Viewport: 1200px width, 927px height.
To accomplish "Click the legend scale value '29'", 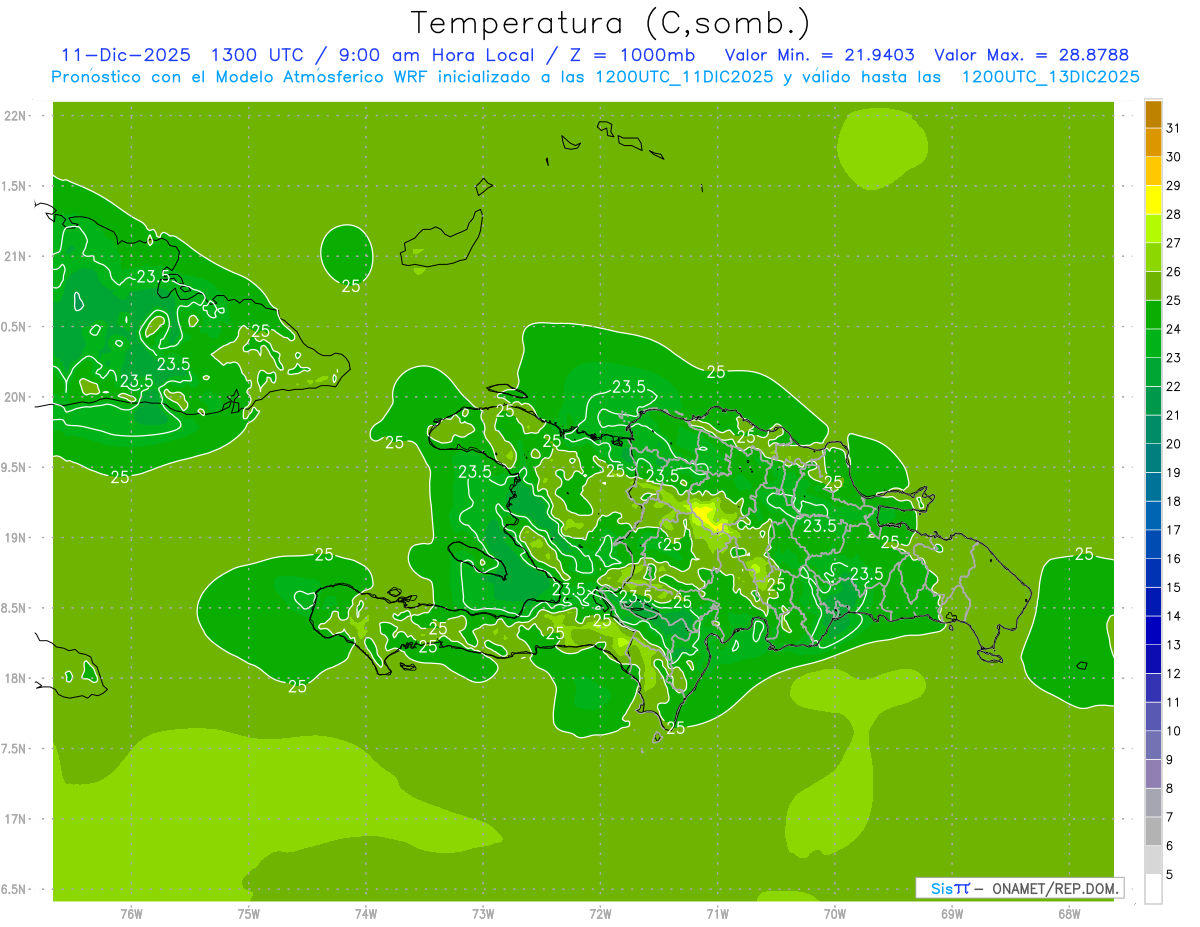I will coord(1174,186).
